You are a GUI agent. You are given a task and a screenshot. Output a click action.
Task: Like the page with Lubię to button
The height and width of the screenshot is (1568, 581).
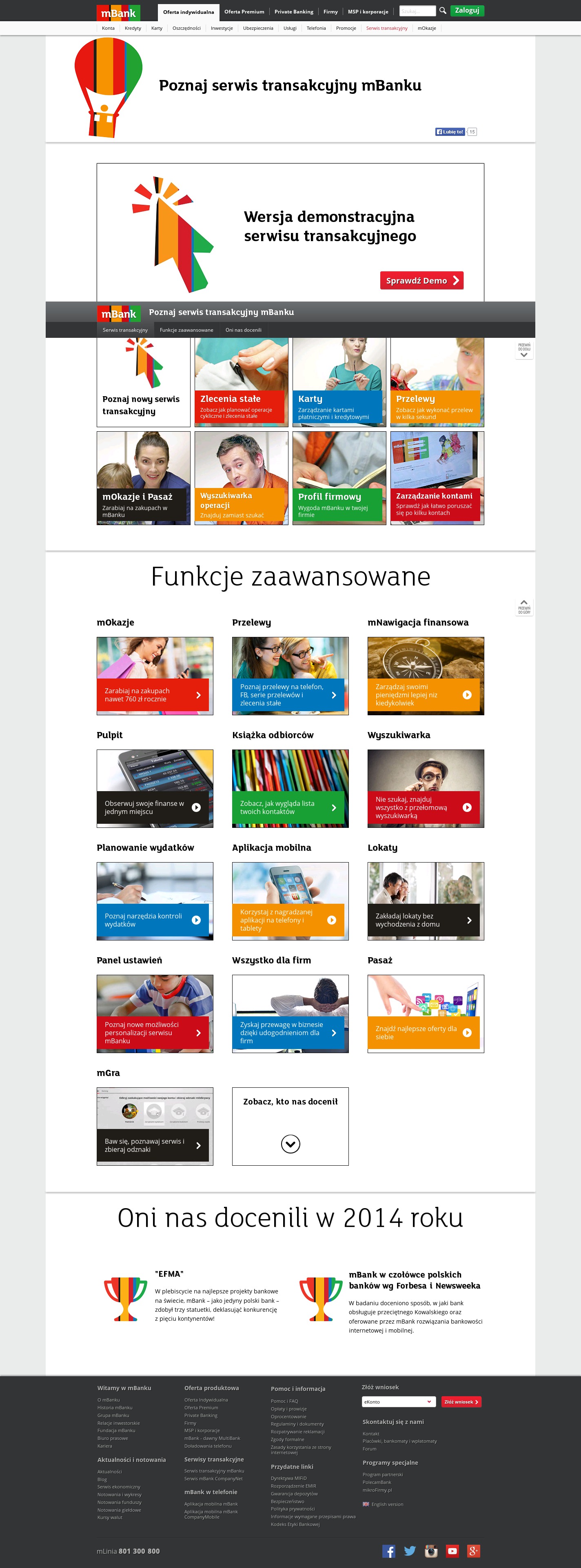[450, 131]
